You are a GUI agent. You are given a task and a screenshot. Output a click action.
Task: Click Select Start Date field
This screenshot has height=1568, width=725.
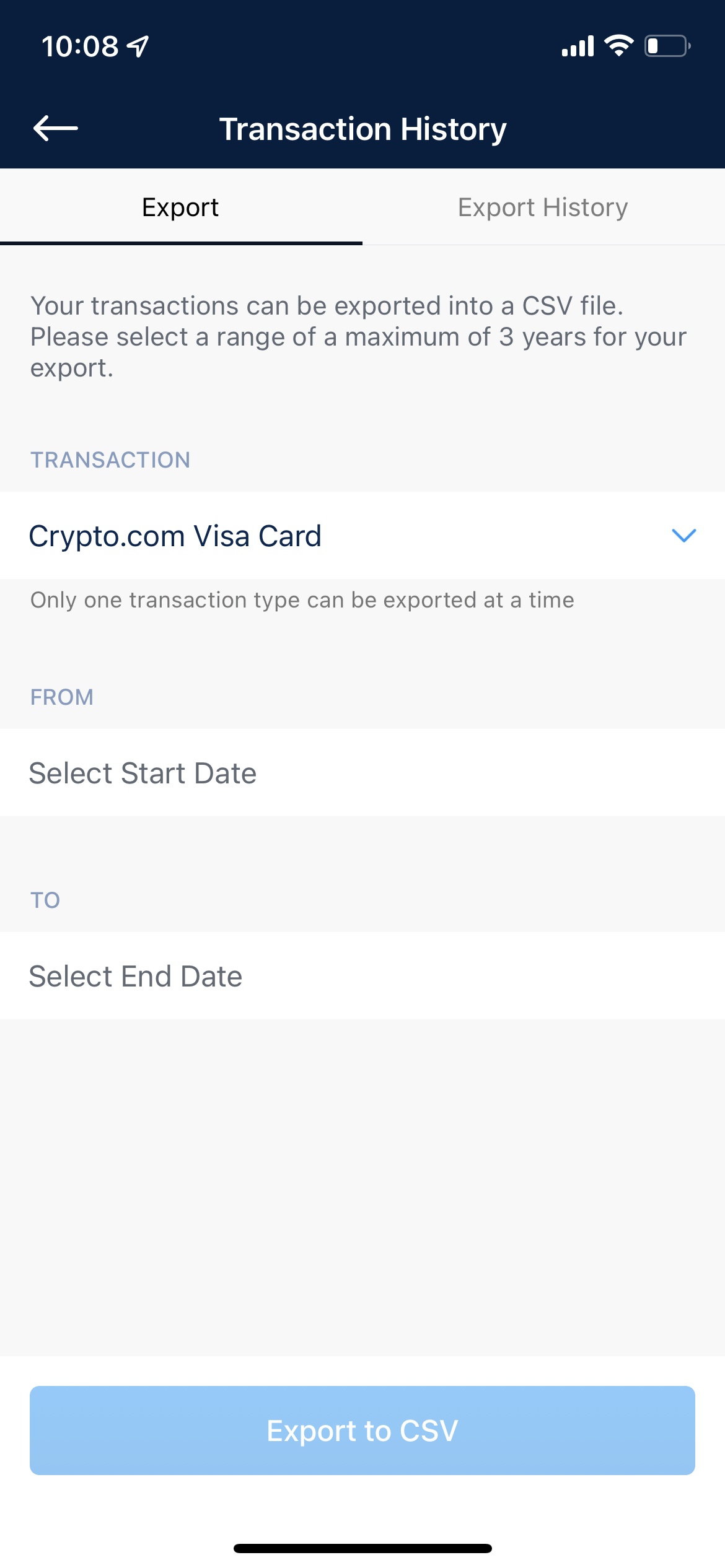[x=143, y=773]
